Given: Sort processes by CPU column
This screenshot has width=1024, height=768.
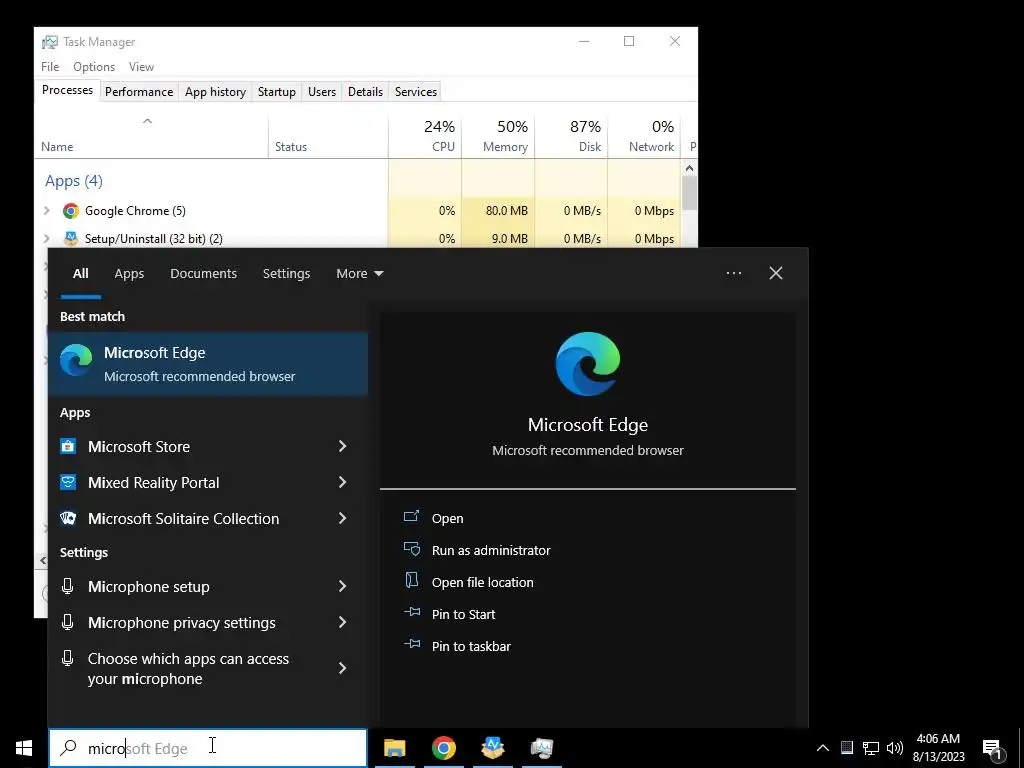Looking at the screenshot, I should click(425, 136).
